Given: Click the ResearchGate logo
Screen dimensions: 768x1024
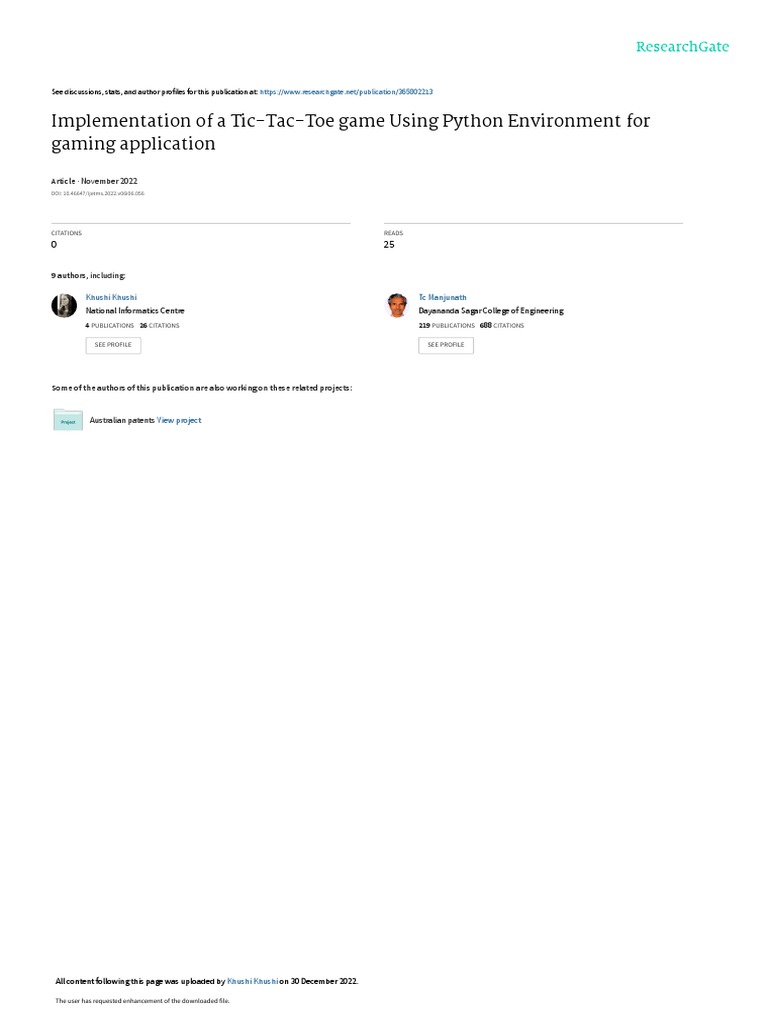Looking at the screenshot, I should (x=682, y=47).
